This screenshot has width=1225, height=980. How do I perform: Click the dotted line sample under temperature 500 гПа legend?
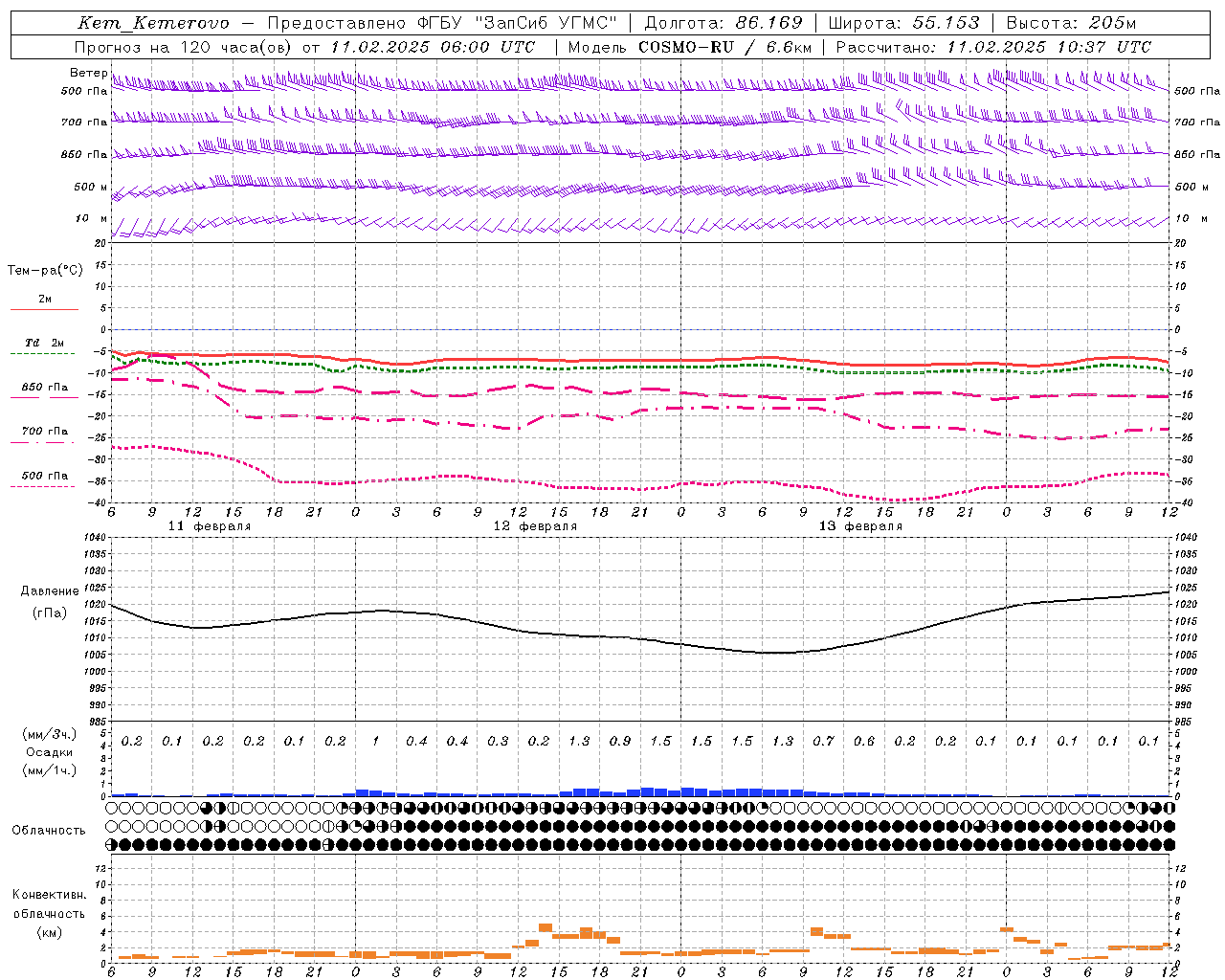coord(42,486)
